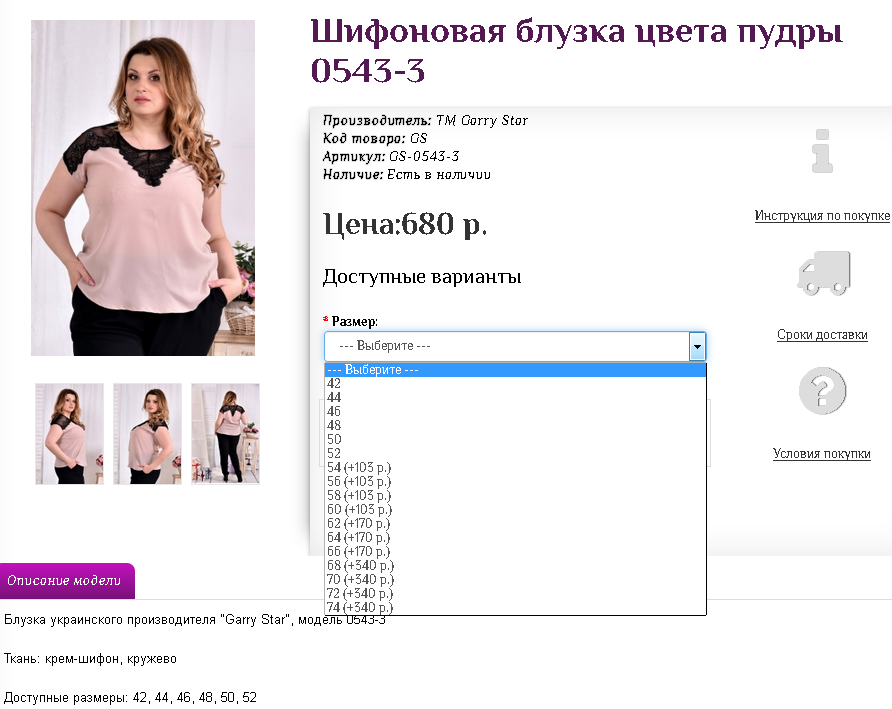Click the Доступные размеры line in description
This screenshot has width=892, height=709.
point(130,698)
